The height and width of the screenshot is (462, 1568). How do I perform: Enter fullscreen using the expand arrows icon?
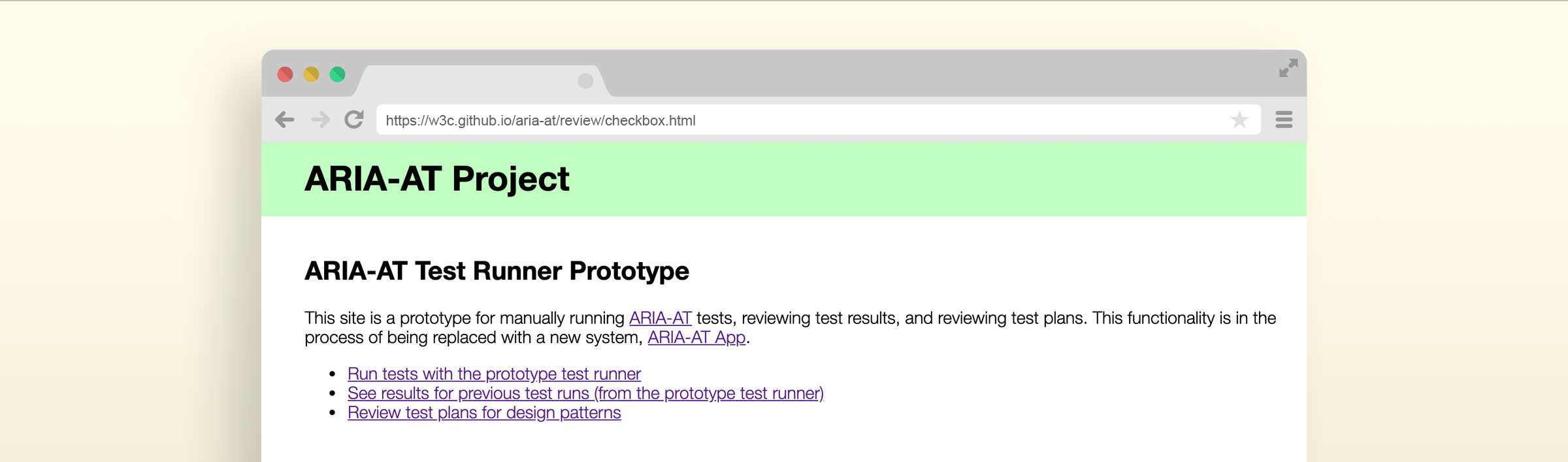click(x=1288, y=68)
